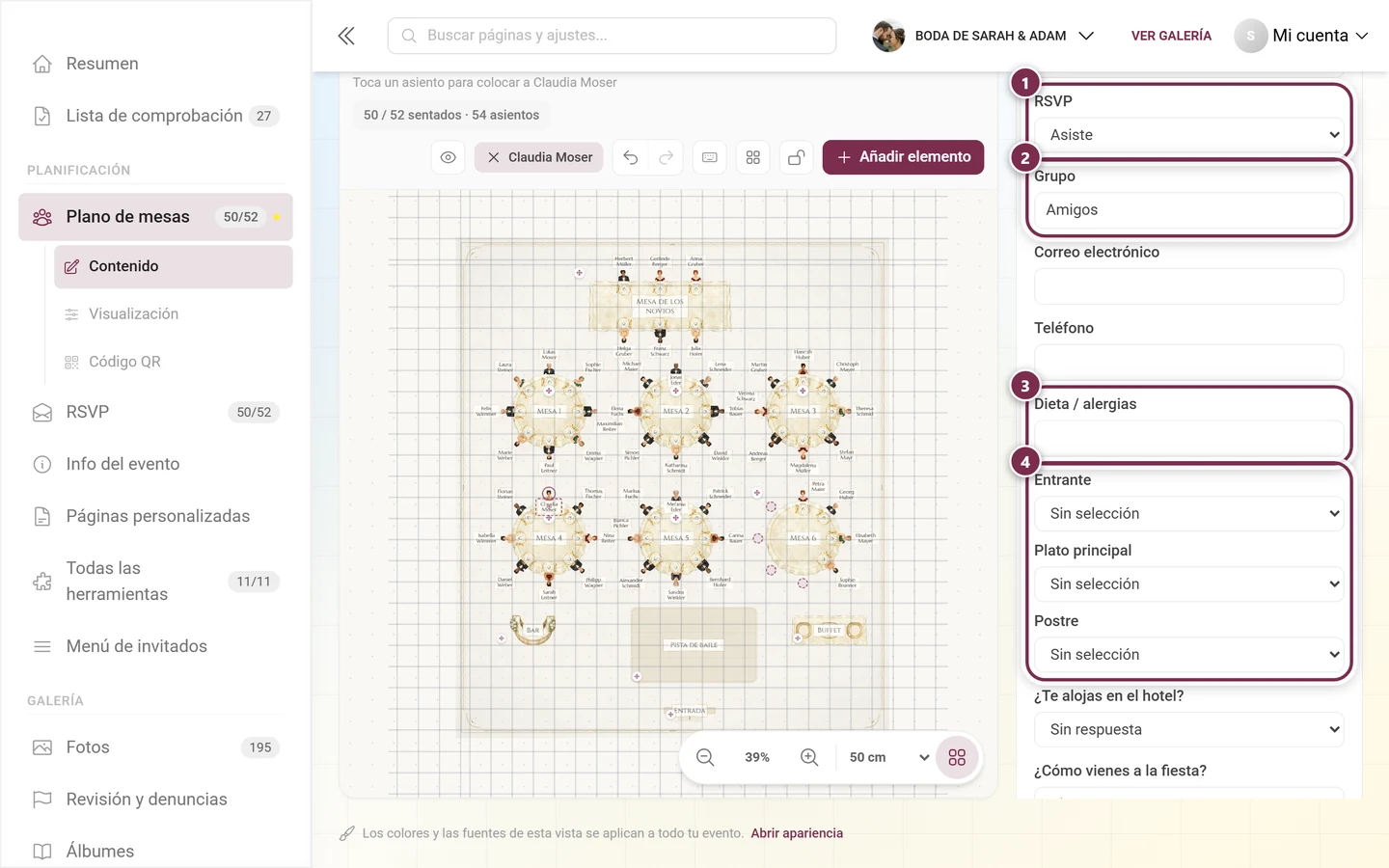Open Páginas personalizadas
Screen dimensions: 1389x868
click(155, 516)
